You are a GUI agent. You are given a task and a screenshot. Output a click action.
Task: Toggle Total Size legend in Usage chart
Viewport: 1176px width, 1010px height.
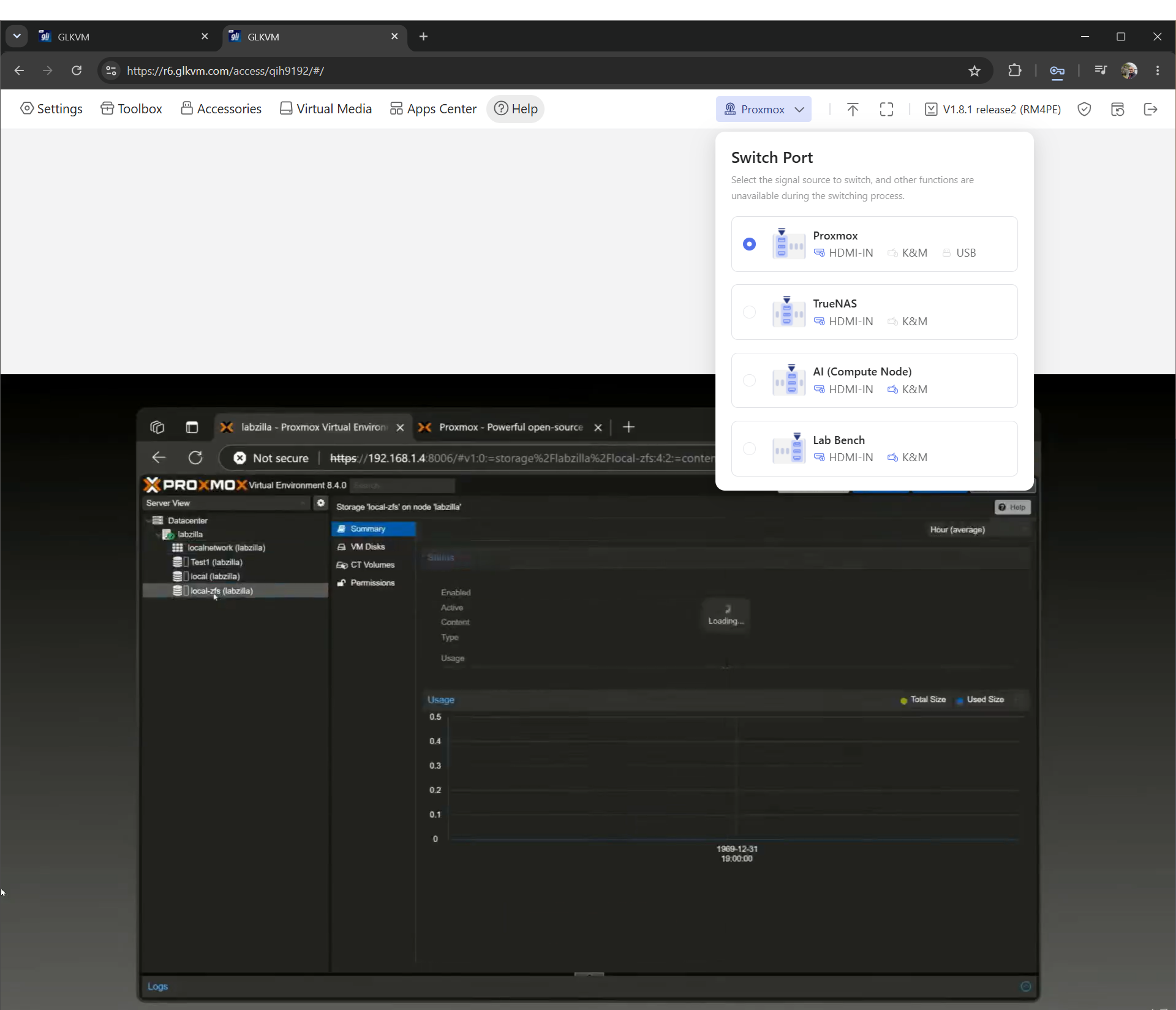923,699
